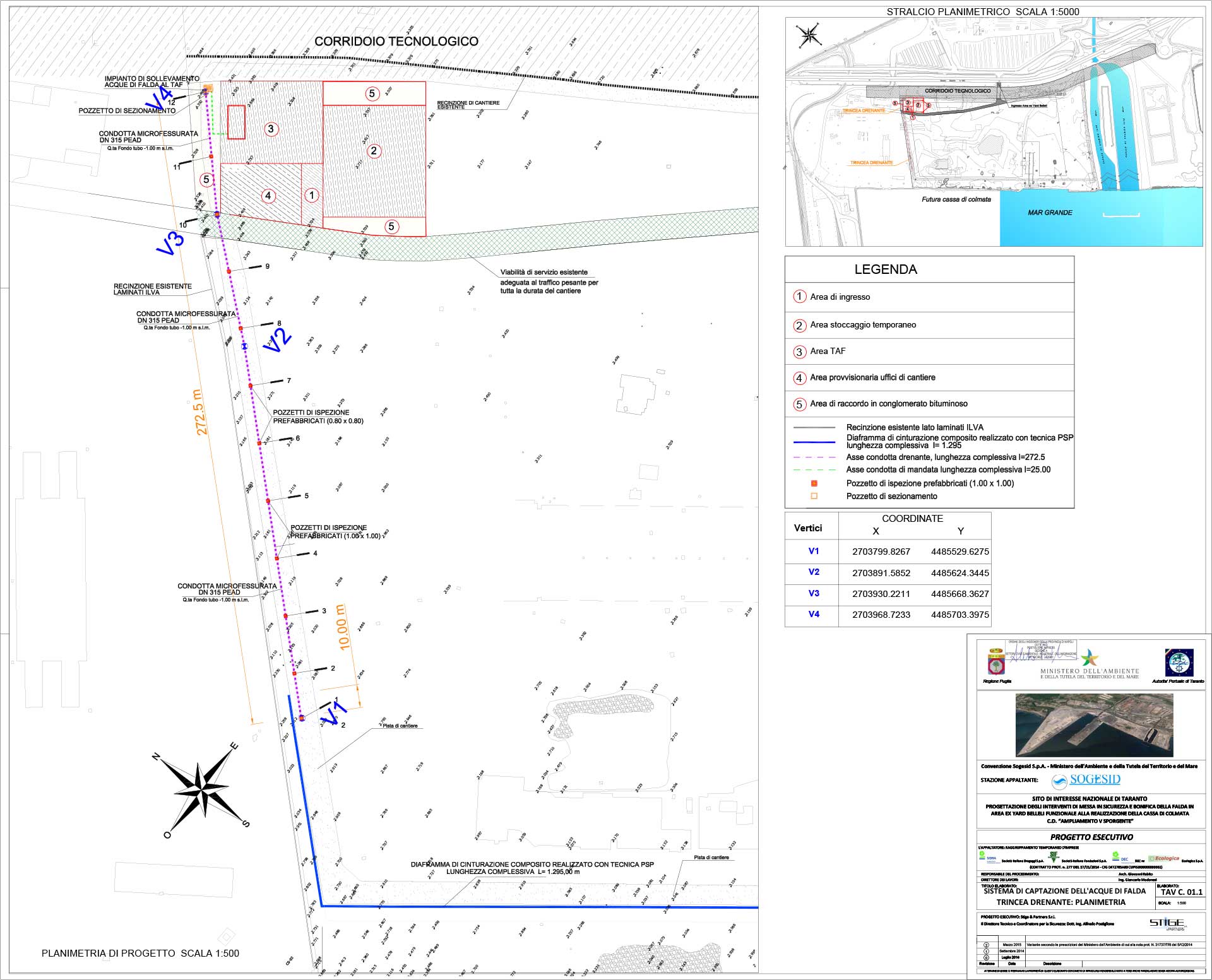Click the PROGETTO ESECUTIVO heading in the title block

[x=1091, y=837]
